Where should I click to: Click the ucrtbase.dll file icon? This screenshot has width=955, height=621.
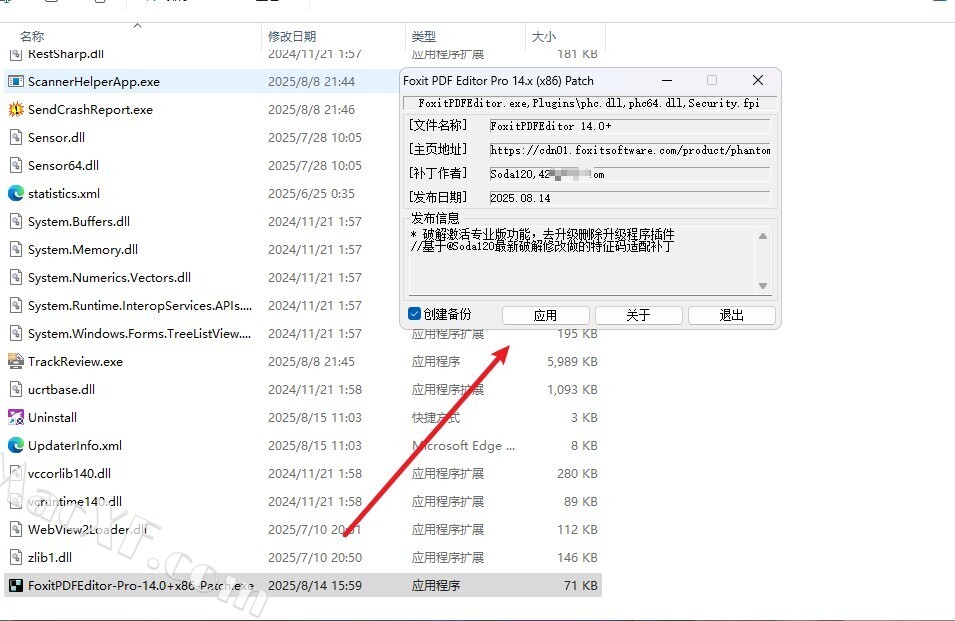point(16,390)
